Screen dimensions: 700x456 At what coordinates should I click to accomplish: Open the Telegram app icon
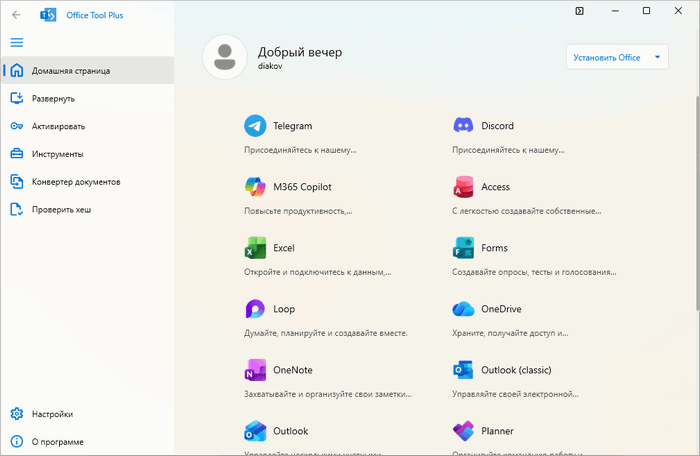click(x=256, y=126)
